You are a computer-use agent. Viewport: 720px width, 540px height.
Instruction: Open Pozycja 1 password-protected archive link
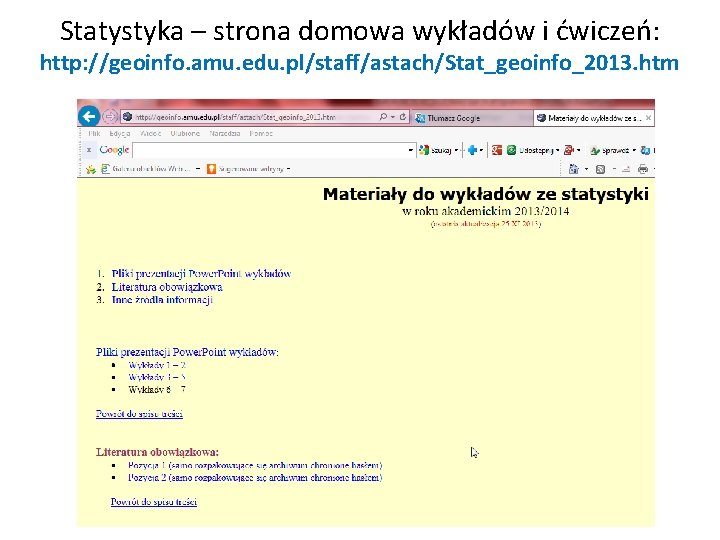point(255,465)
